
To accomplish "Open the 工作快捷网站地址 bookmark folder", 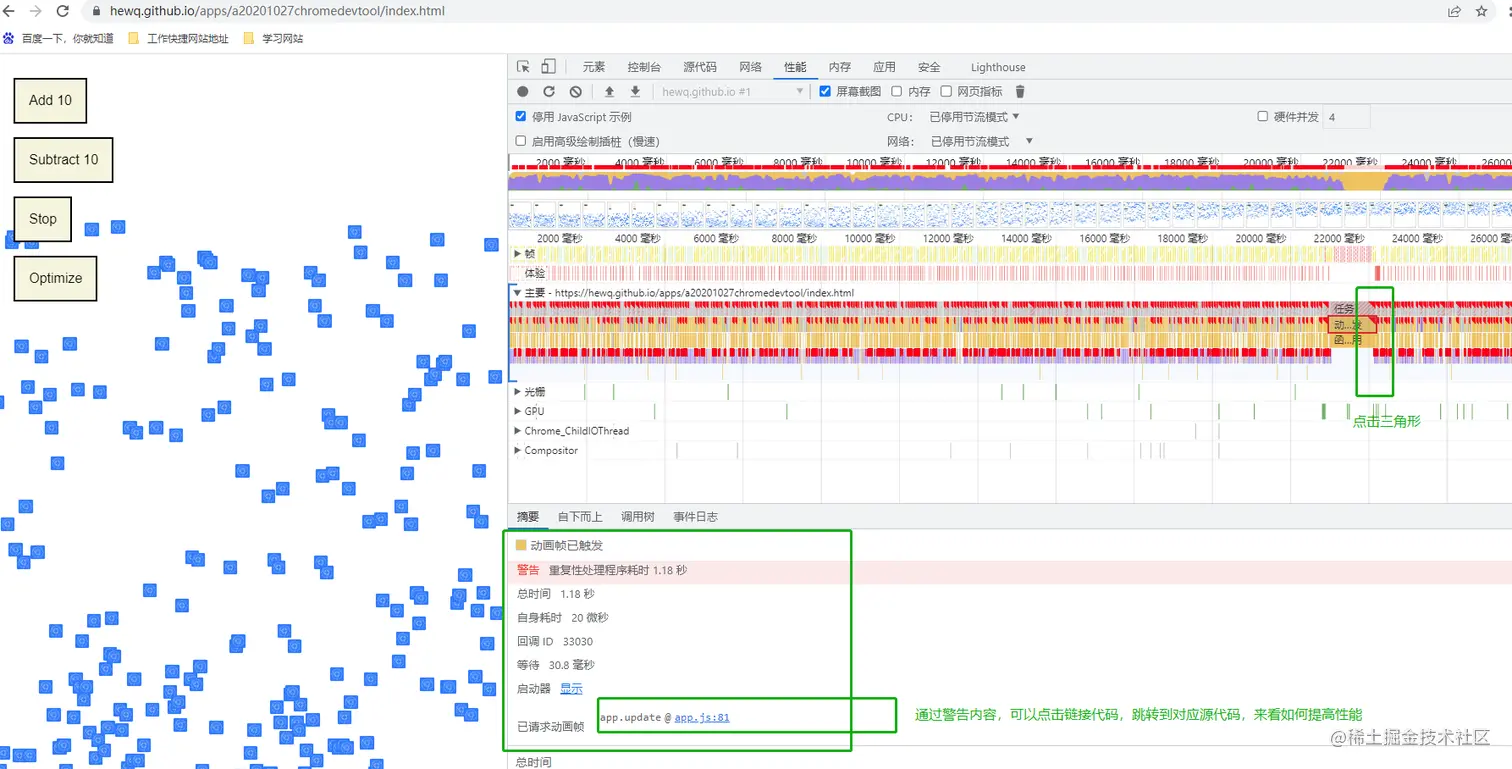I will pyautogui.click(x=178, y=39).
